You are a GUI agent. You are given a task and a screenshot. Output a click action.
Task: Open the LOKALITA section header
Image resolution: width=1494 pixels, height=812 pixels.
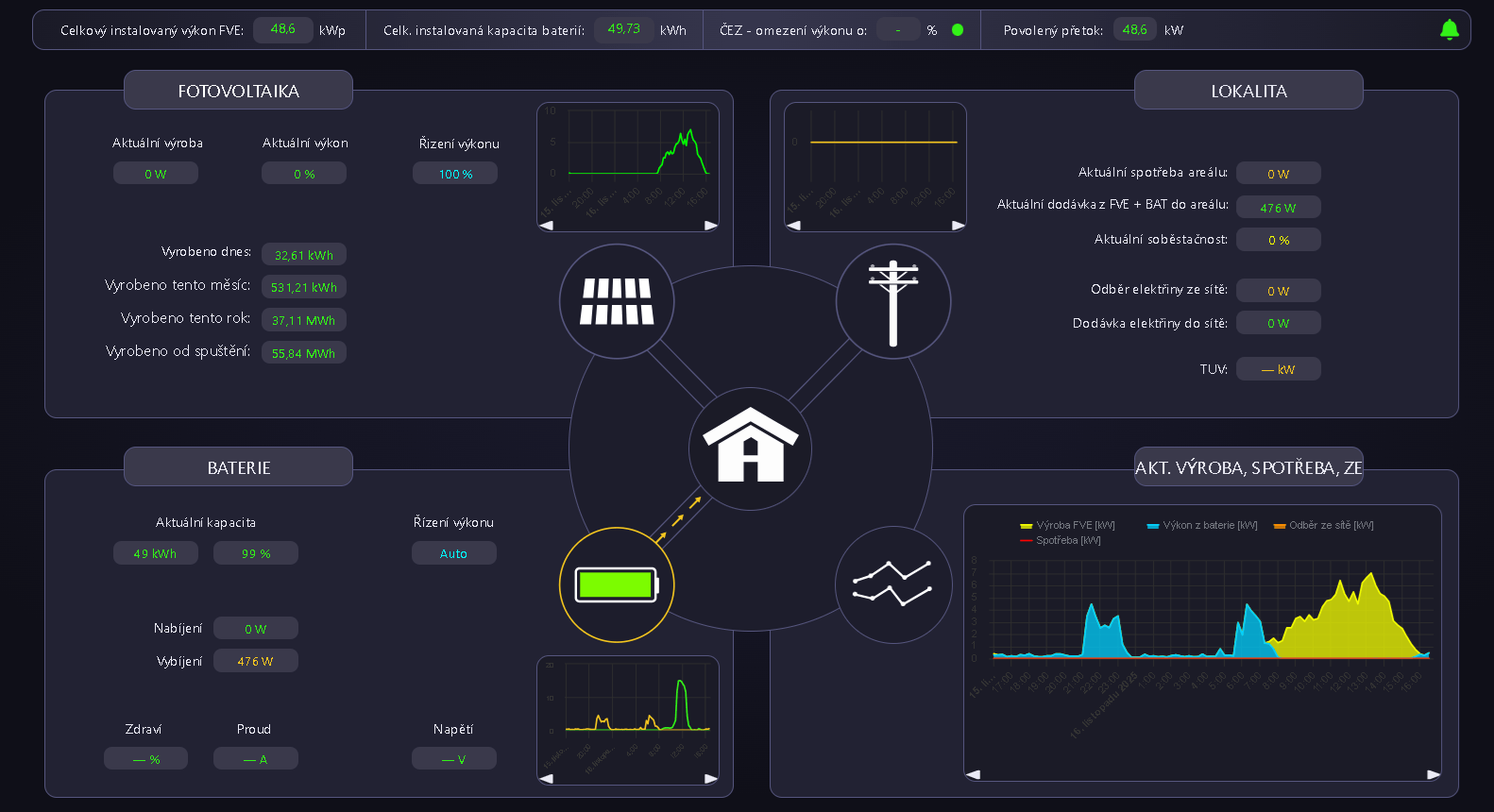[1248, 91]
